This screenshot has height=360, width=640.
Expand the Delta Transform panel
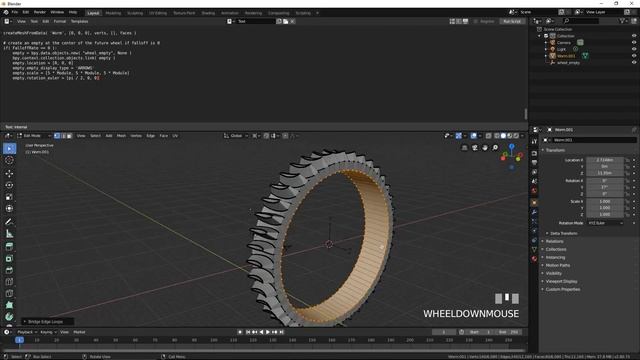563,233
